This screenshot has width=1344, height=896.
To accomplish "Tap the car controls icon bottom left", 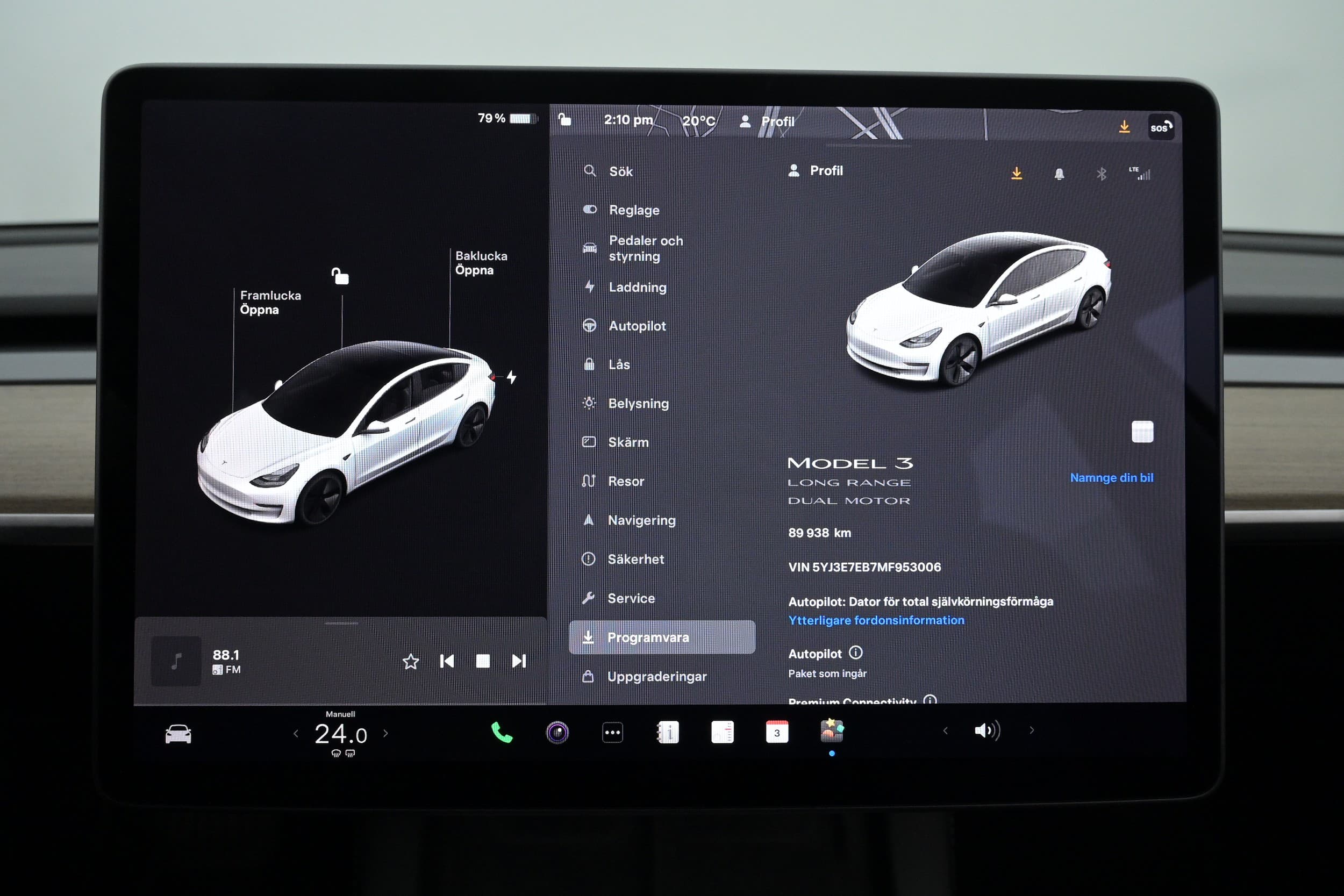I will pos(178,734).
